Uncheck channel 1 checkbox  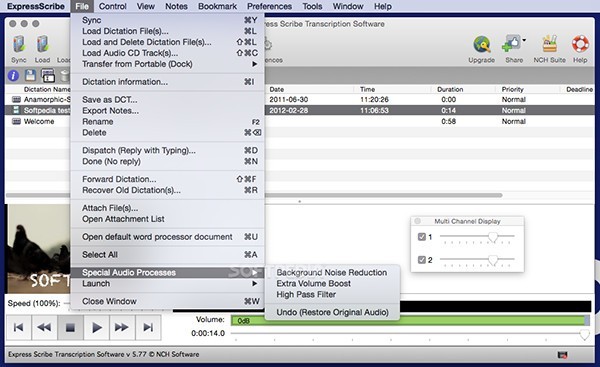pyautogui.click(x=422, y=237)
